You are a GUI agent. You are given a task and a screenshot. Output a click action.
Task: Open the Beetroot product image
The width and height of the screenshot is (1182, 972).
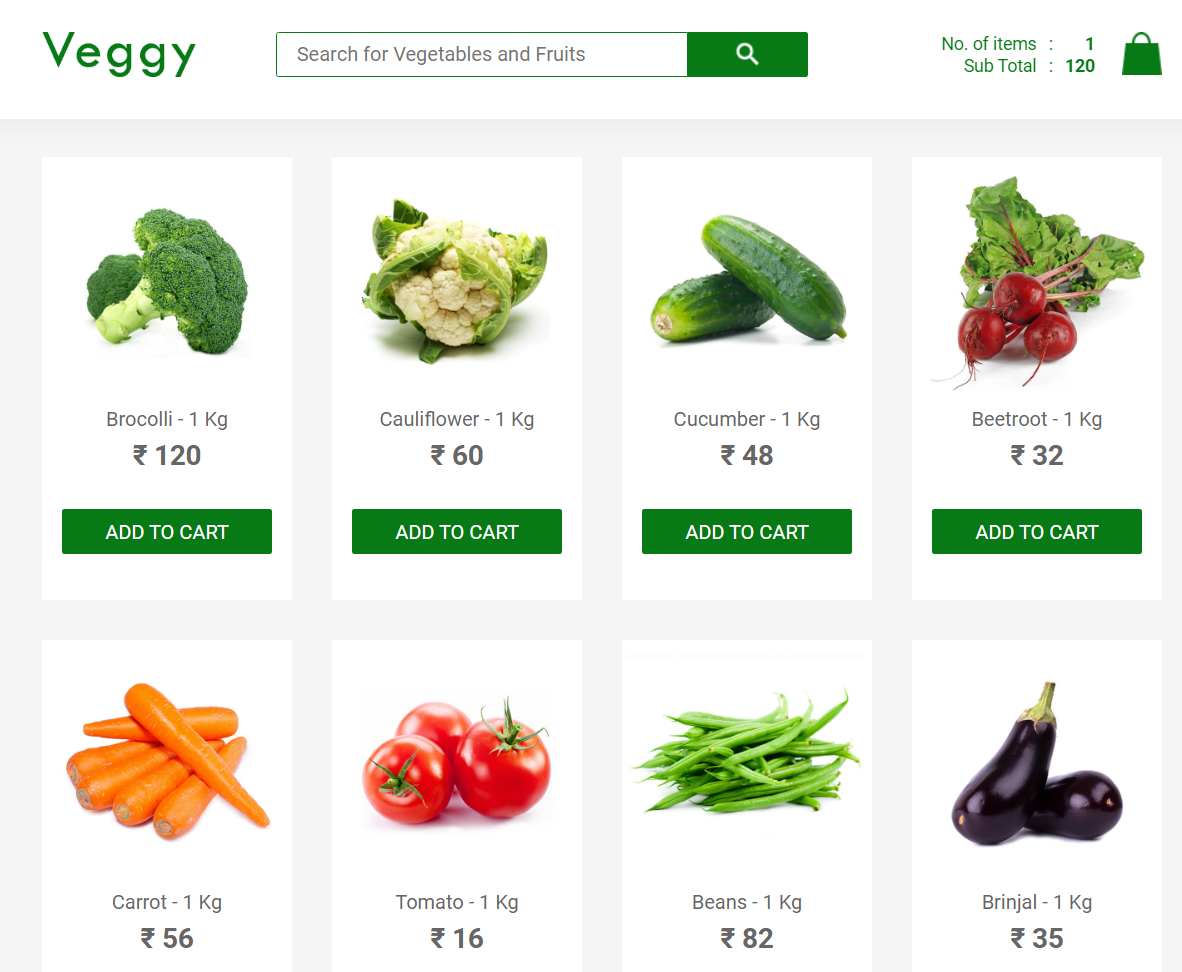tap(1037, 283)
